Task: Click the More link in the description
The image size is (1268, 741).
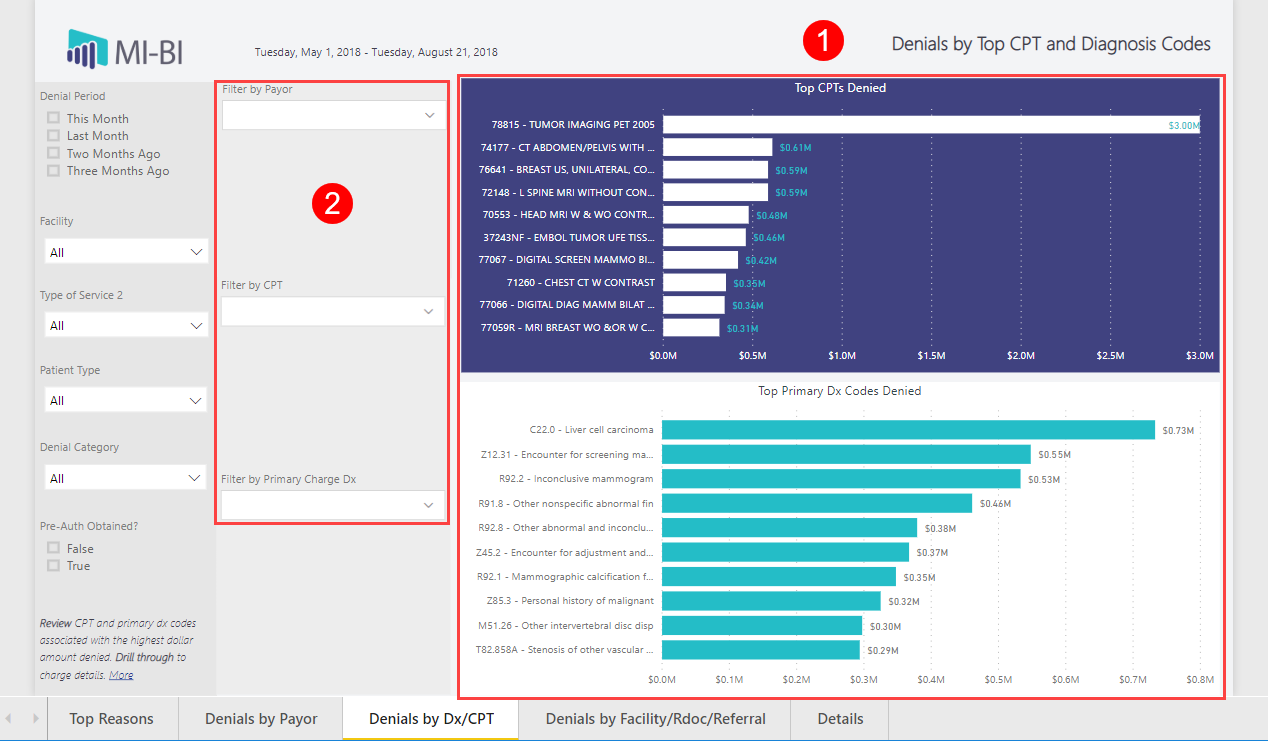Action: (x=121, y=675)
